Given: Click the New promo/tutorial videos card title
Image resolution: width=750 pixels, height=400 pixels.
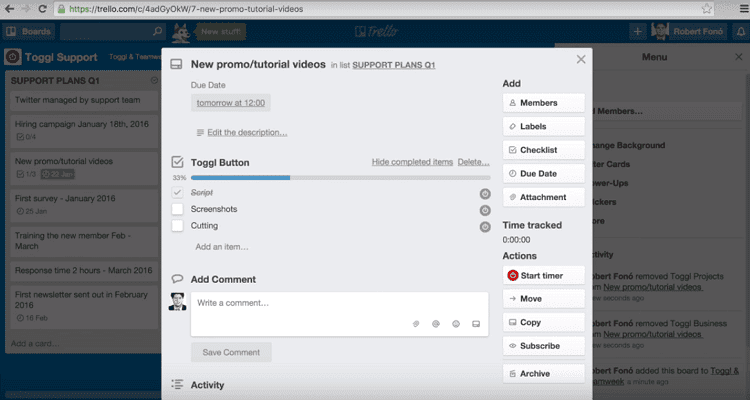Looking at the screenshot, I should [258, 64].
